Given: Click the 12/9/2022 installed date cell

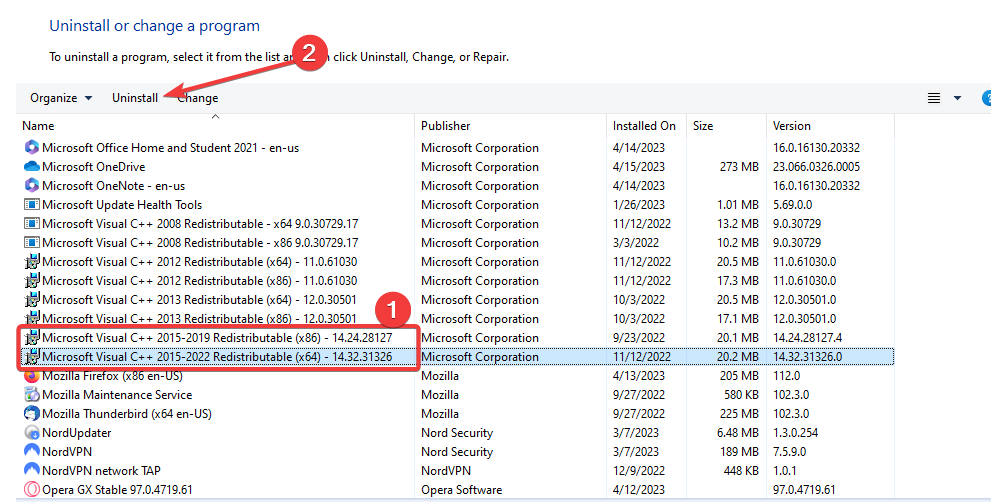Looking at the screenshot, I should (638, 470).
